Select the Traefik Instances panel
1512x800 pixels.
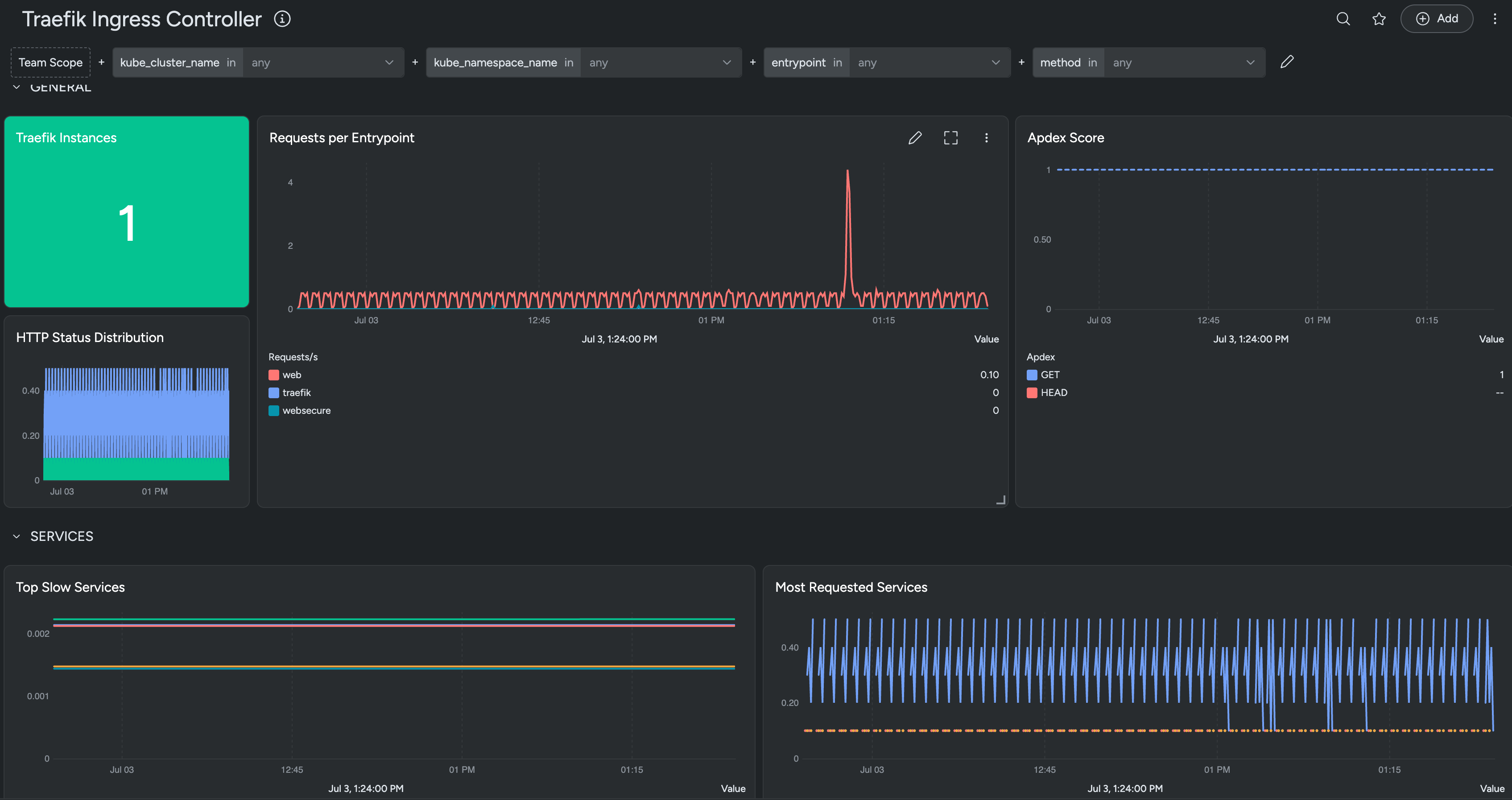coord(127,212)
